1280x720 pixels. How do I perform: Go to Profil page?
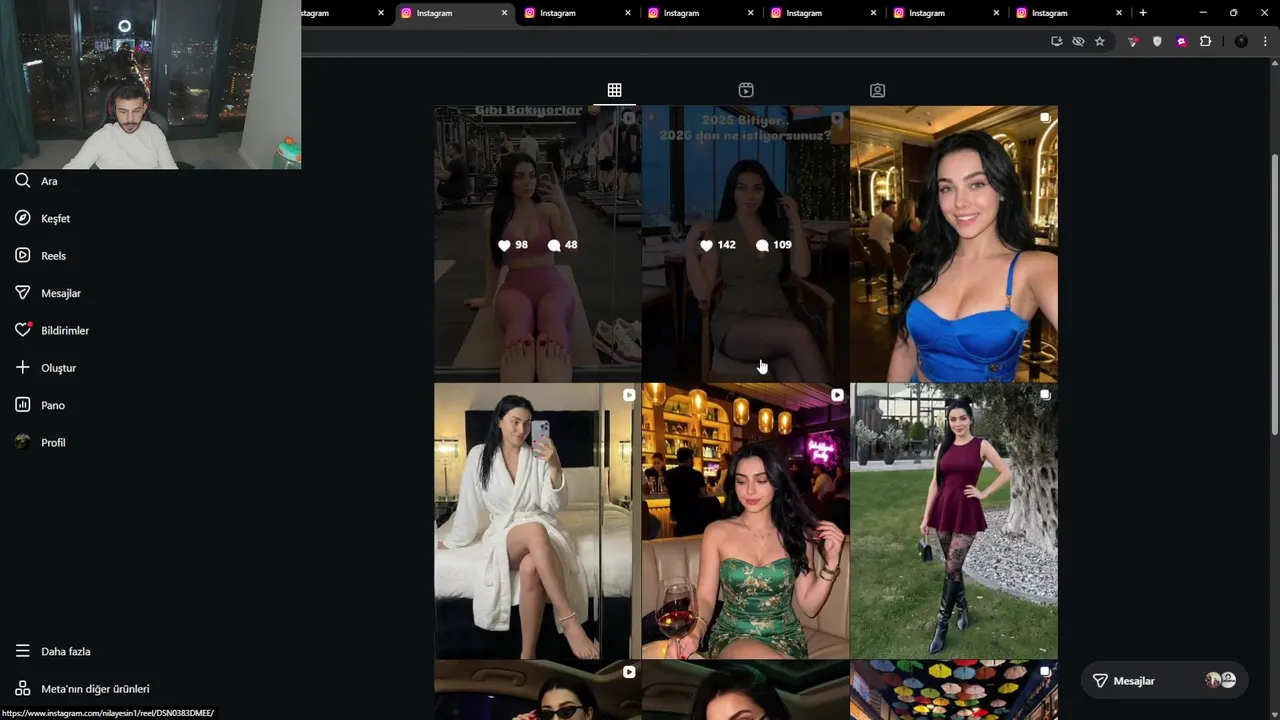coord(40,442)
